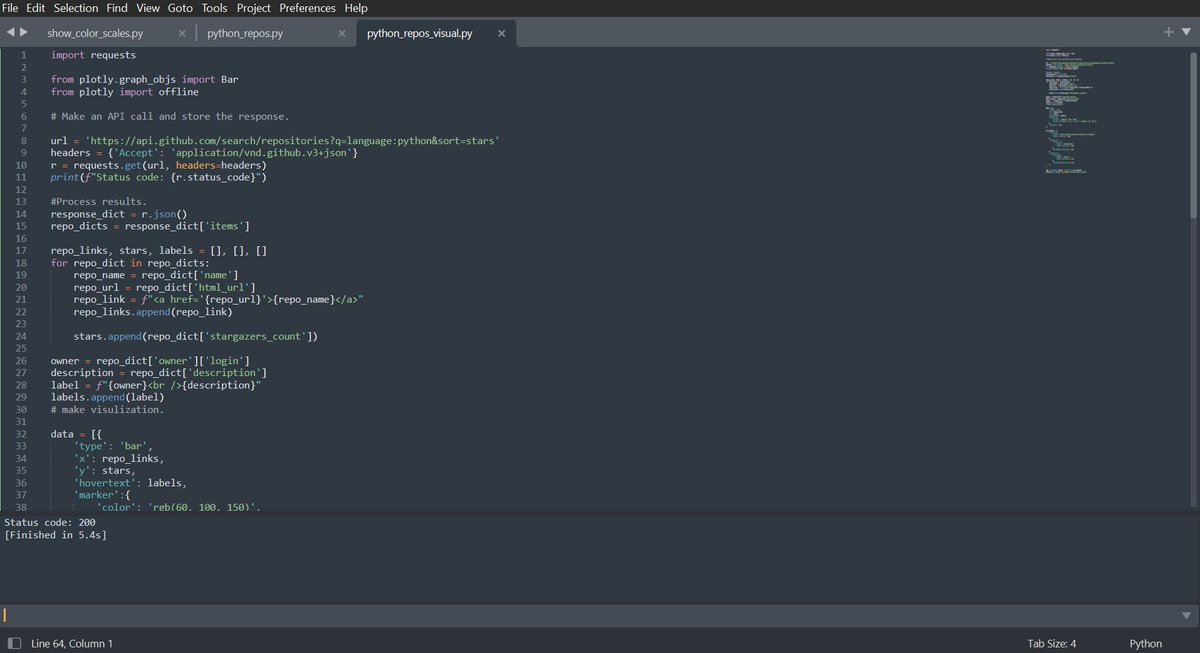Click the 'for repo_dict in repo_dicts:' line
1200x653 pixels.
130,263
